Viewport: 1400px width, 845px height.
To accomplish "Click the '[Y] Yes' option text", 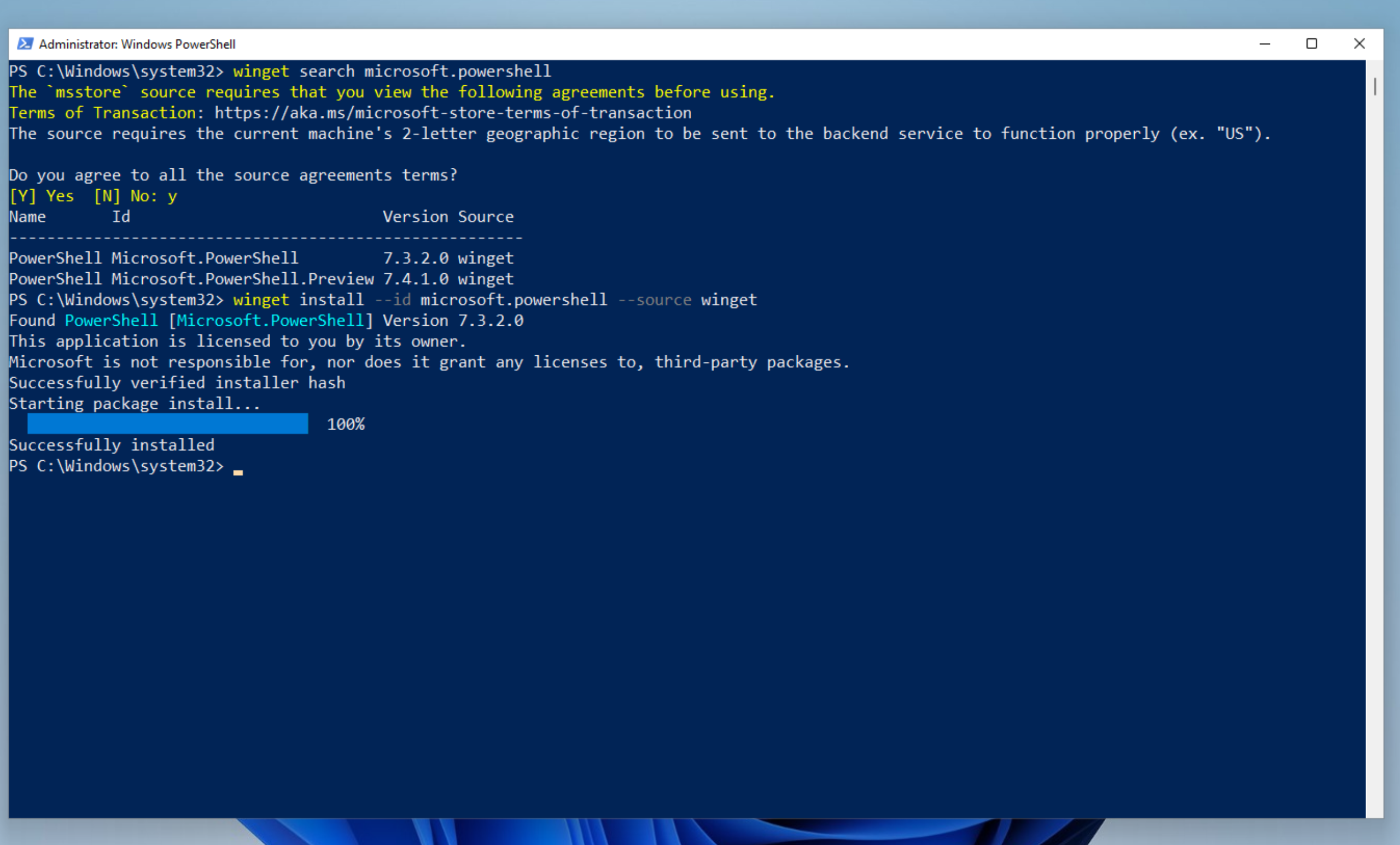I will click(x=42, y=196).
